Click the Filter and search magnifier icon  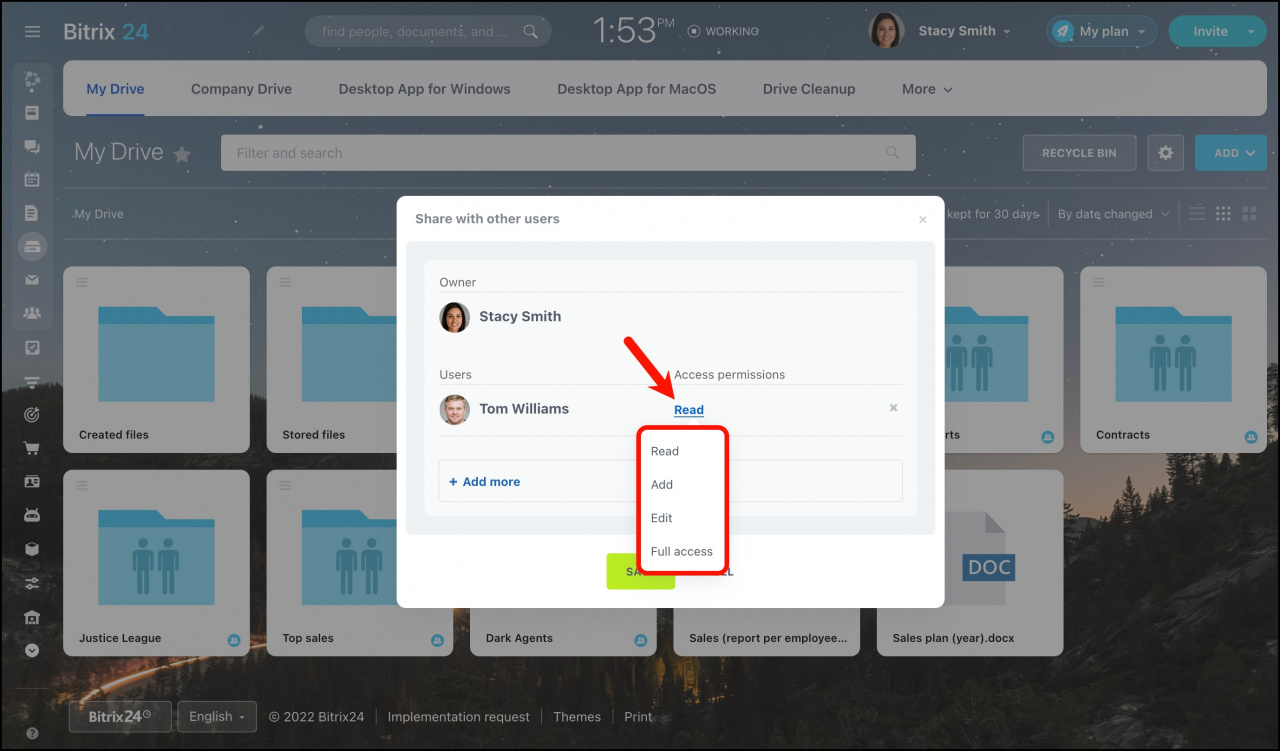tap(893, 153)
